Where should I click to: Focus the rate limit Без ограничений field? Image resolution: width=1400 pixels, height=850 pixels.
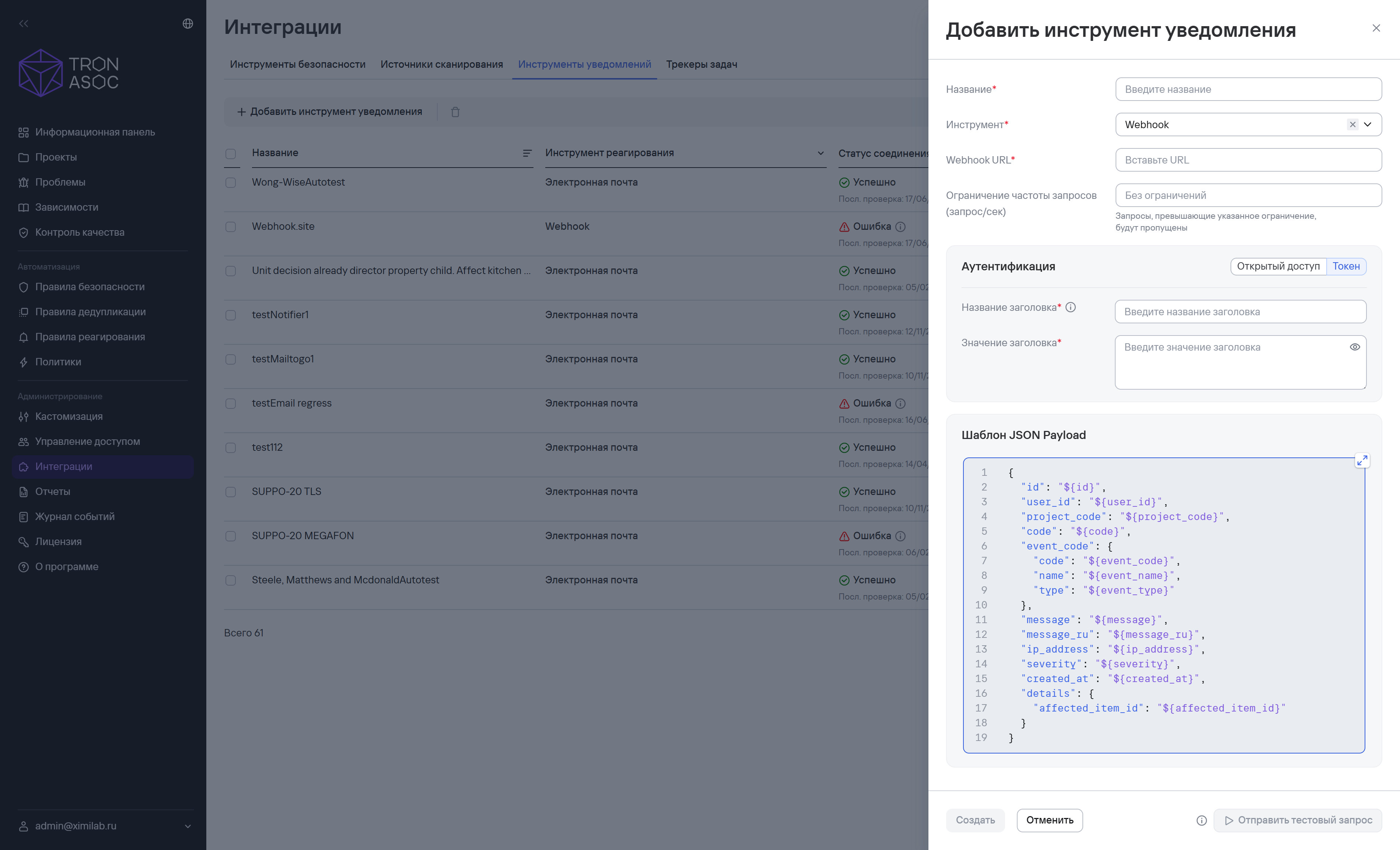1248,195
